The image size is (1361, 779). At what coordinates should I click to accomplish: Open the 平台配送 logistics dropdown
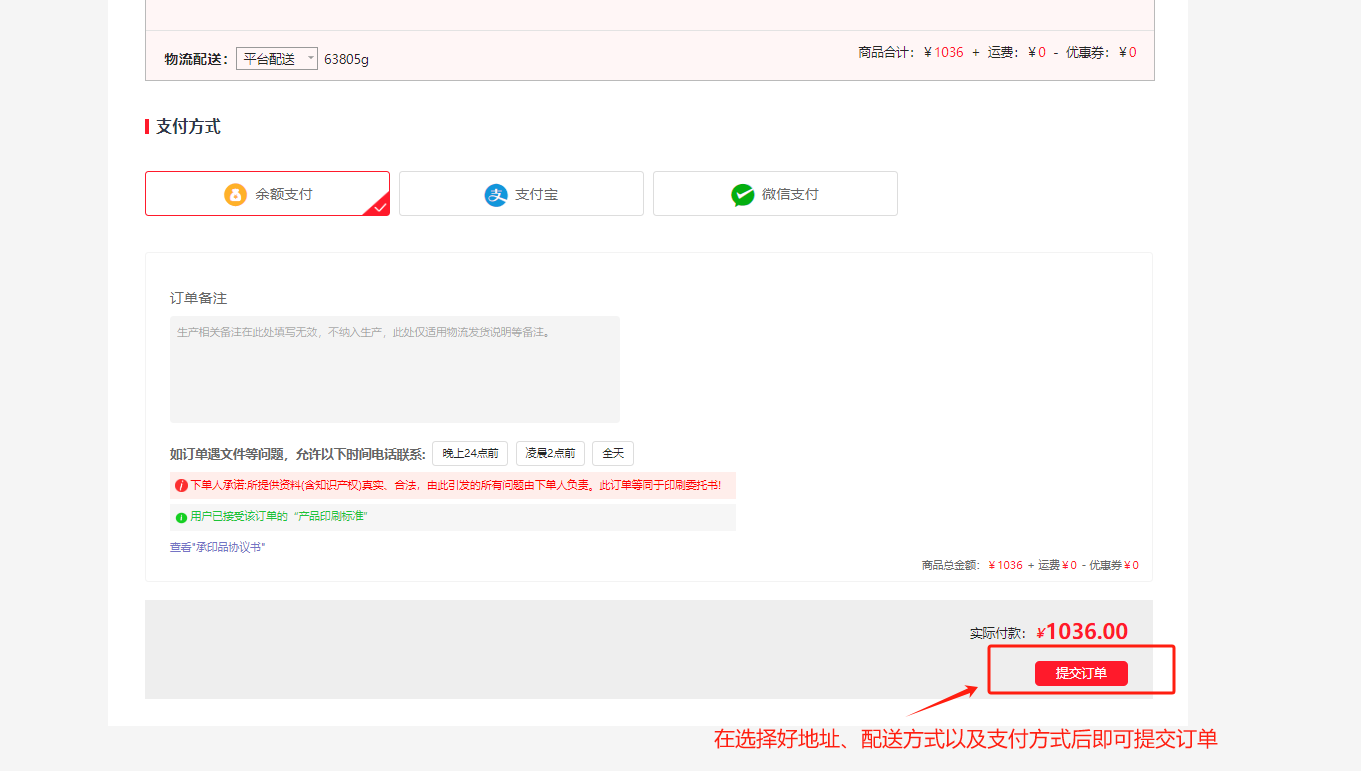click(277, 59)
